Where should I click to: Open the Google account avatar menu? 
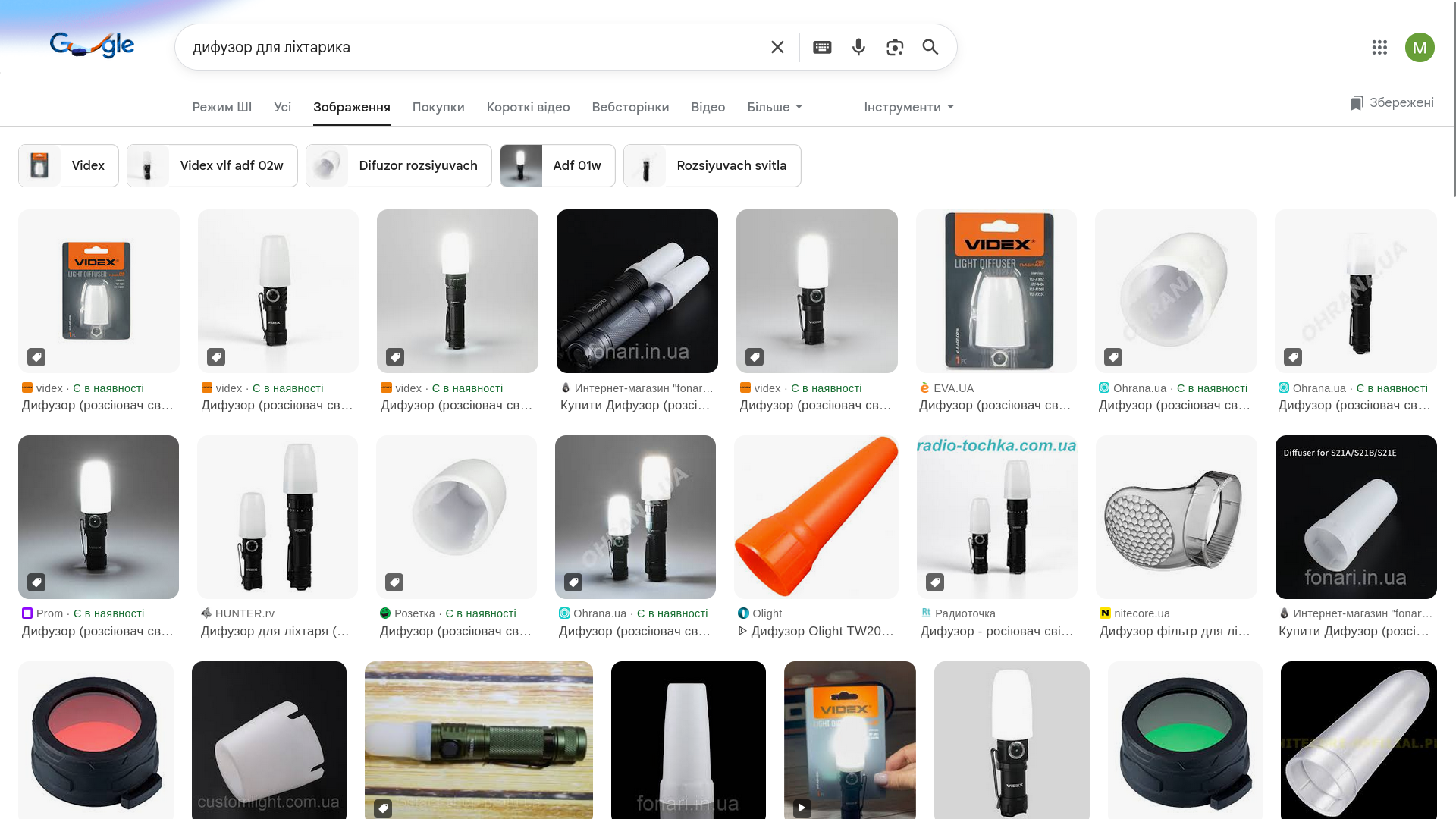pos(1420,48)
